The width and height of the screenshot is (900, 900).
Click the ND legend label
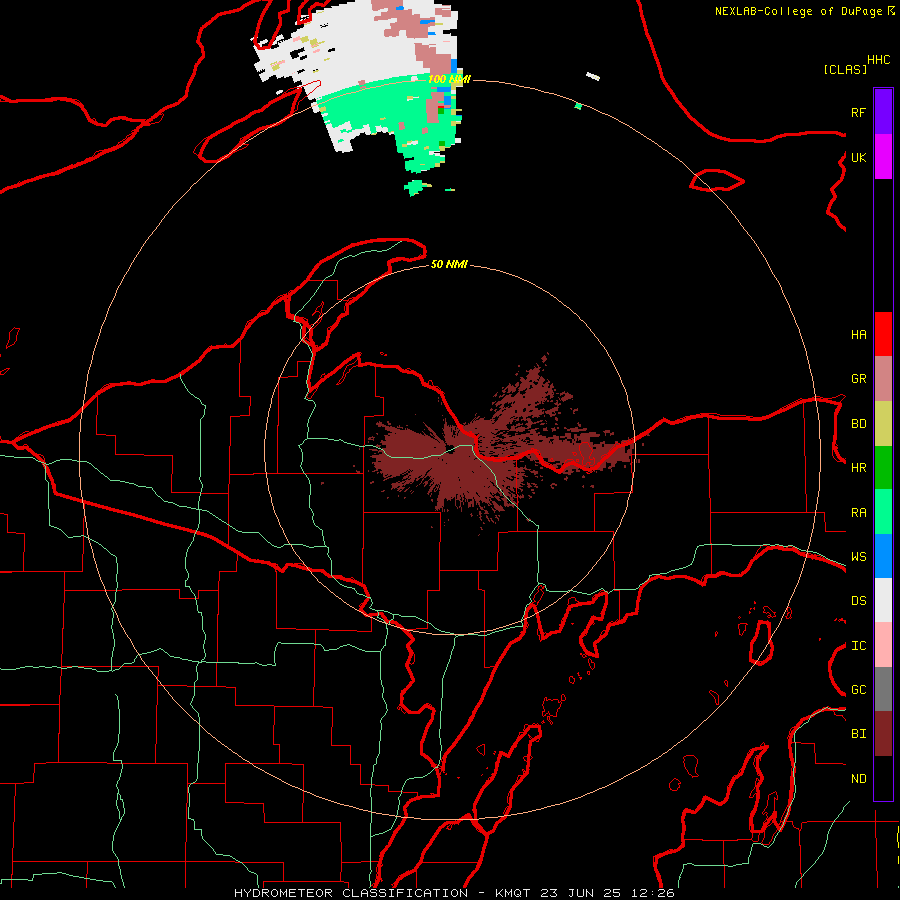858,779
